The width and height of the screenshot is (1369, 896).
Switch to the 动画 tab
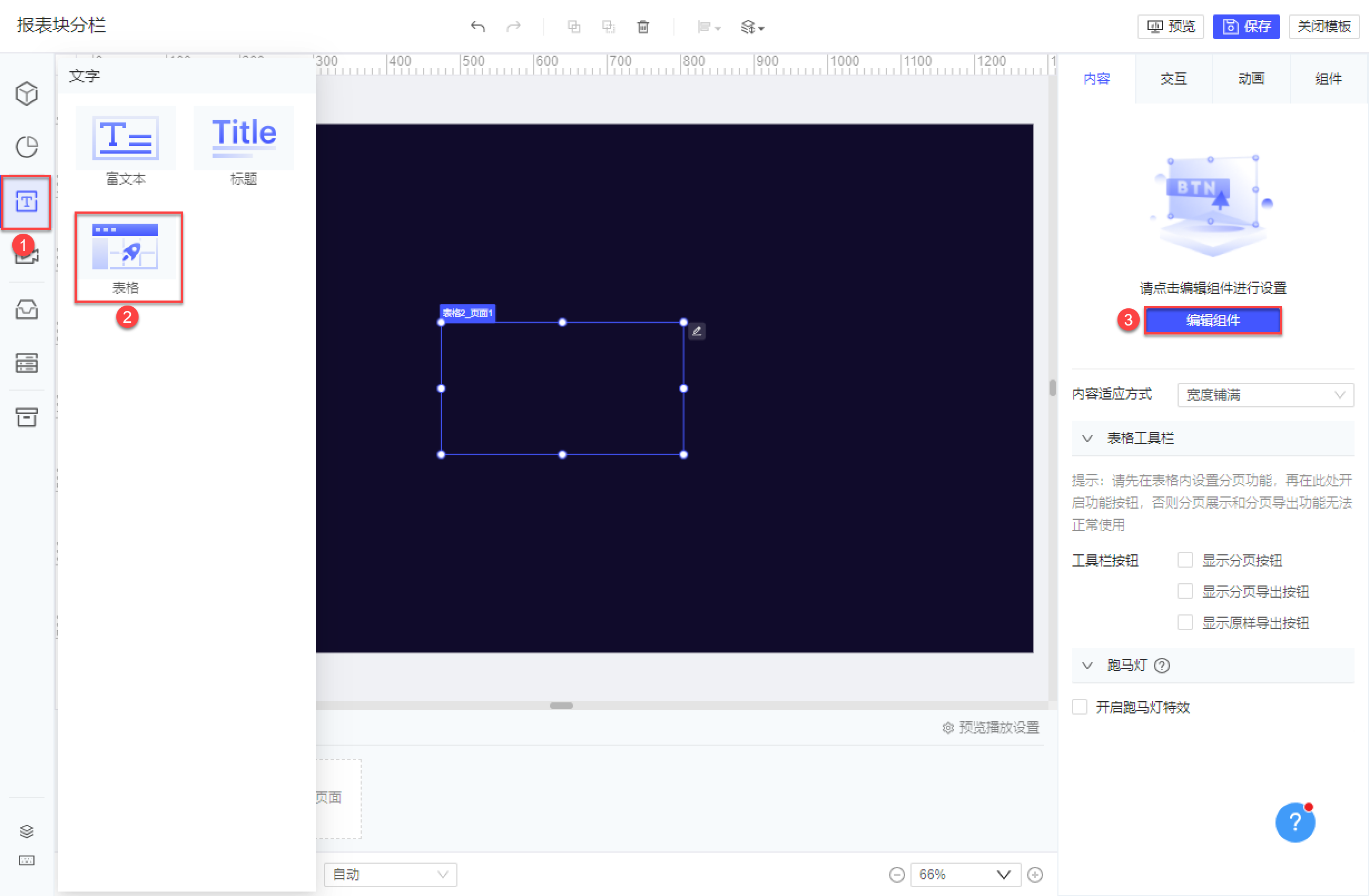tap(1250, 79)
